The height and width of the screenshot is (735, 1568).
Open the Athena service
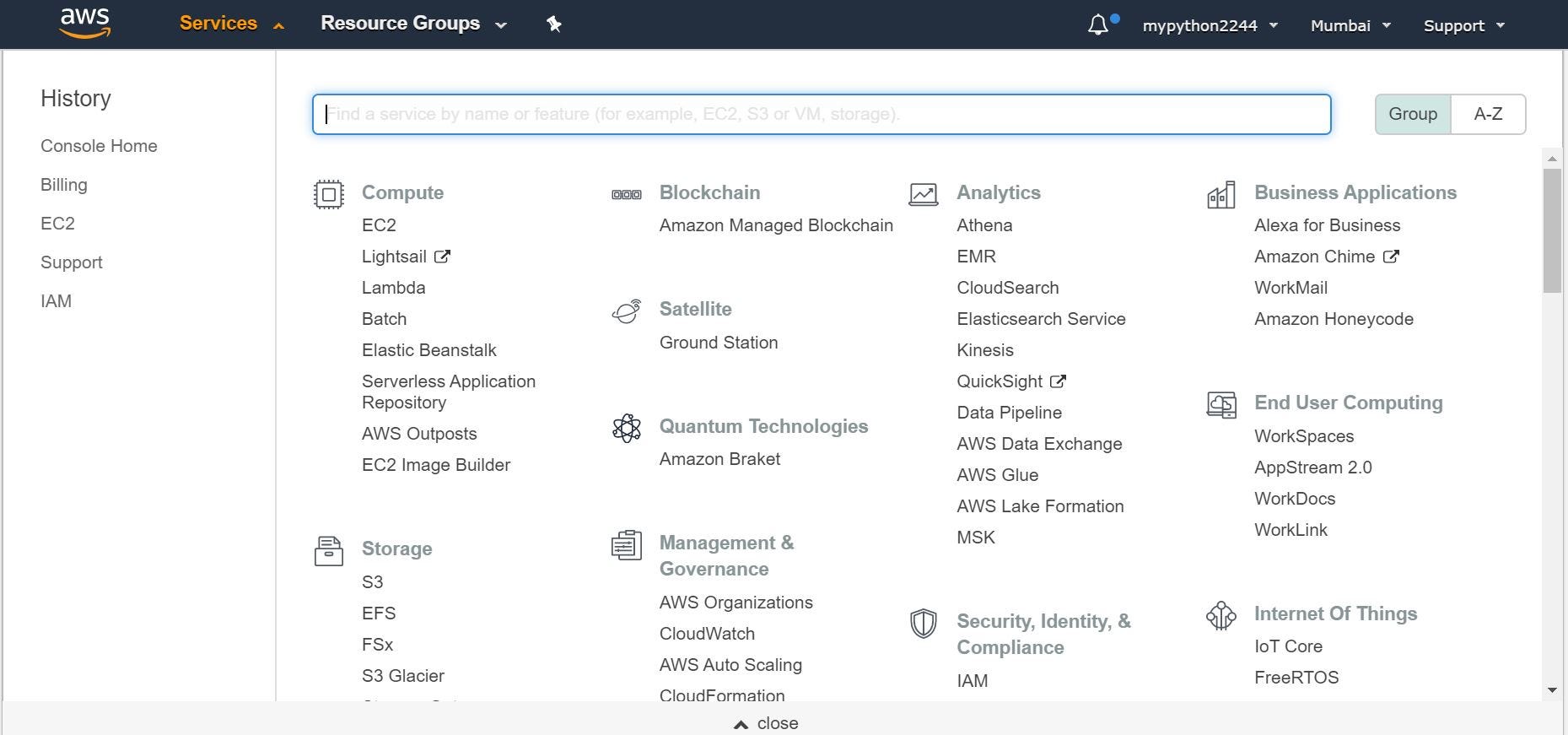(x=984, y=225)
